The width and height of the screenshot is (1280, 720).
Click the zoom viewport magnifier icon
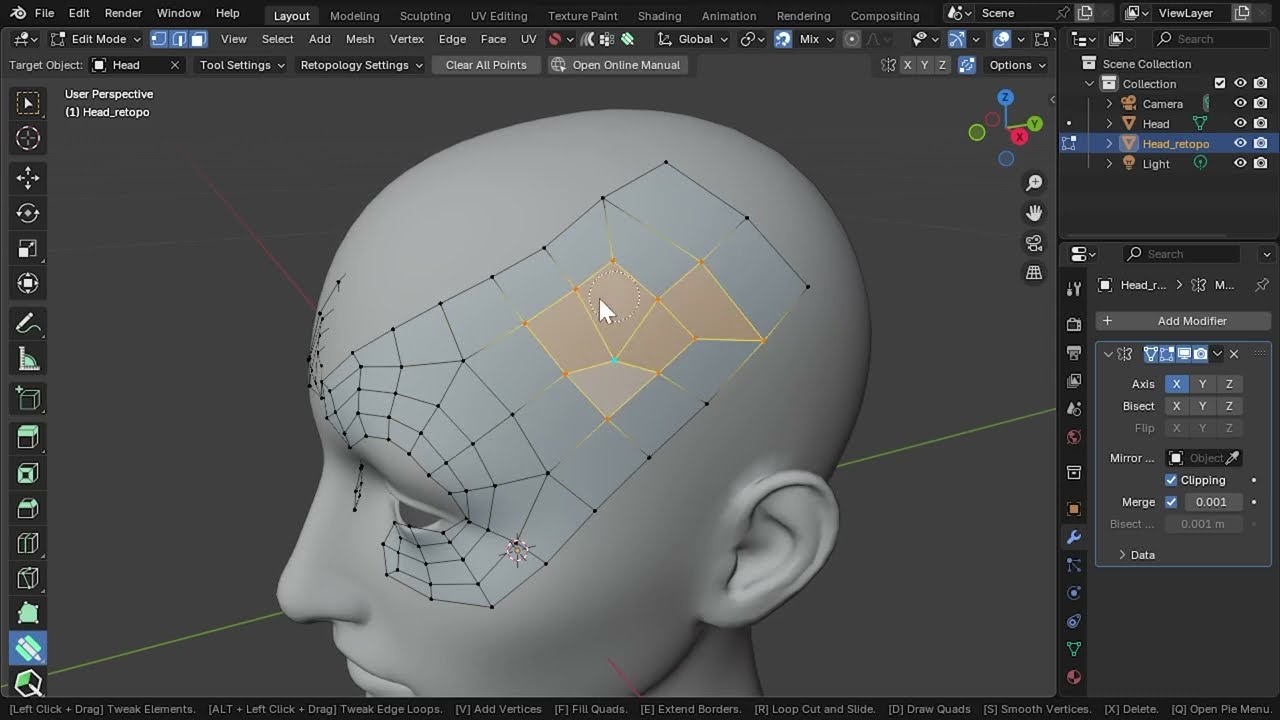pyautogui.click(x=1034, y=183)
